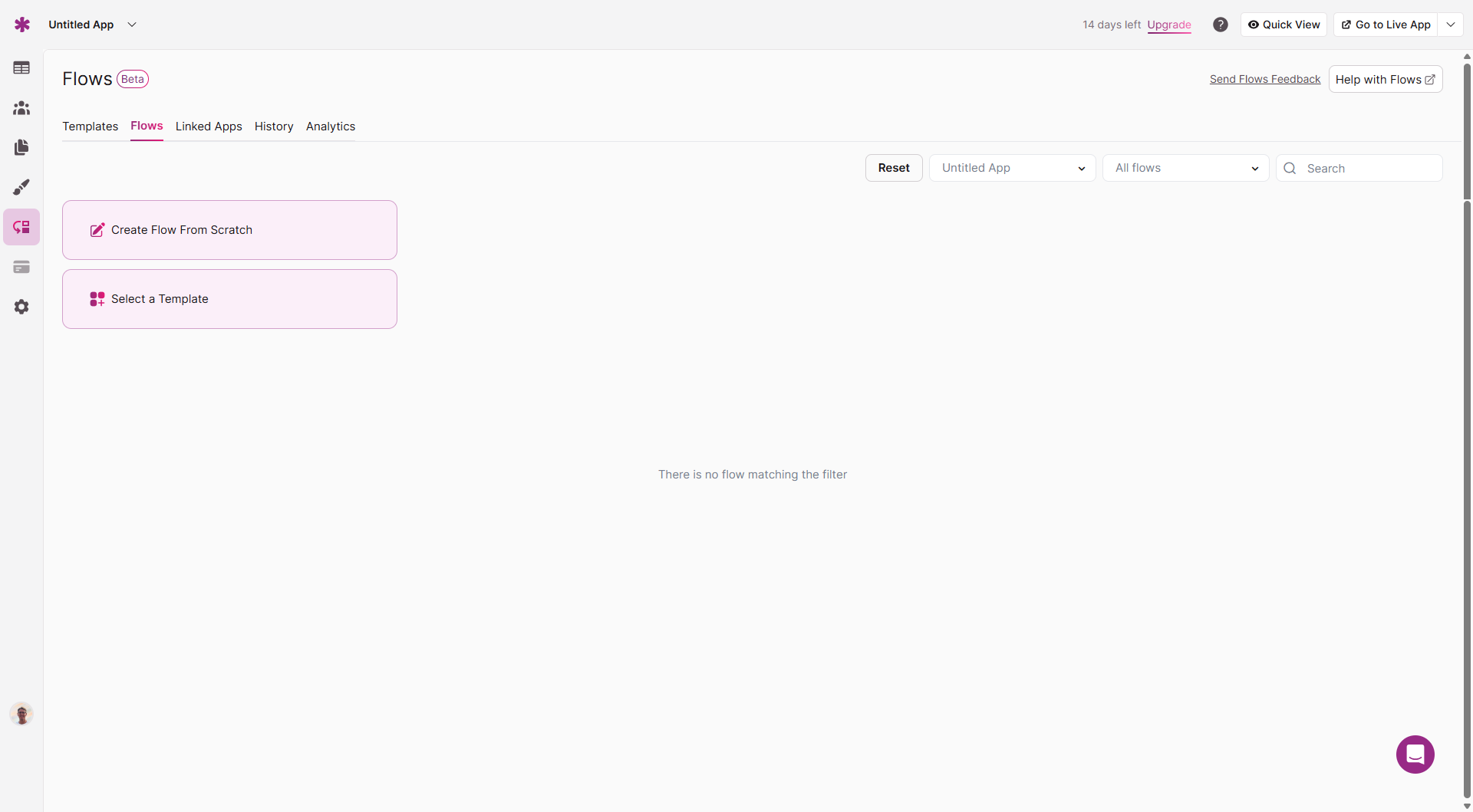Click Create Flow From Scratch
Viewport: 1473px width, 812px height.
tap(229, 230)
